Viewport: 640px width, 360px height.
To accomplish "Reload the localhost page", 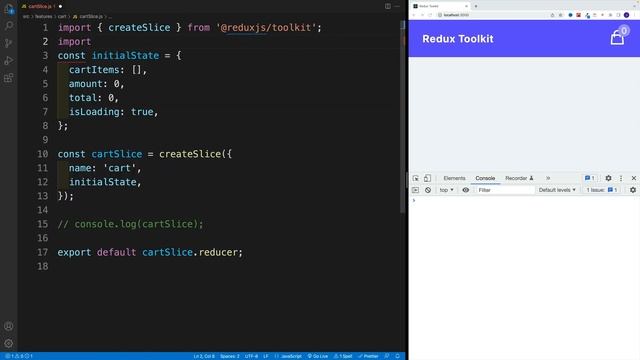I will [430, 15].
